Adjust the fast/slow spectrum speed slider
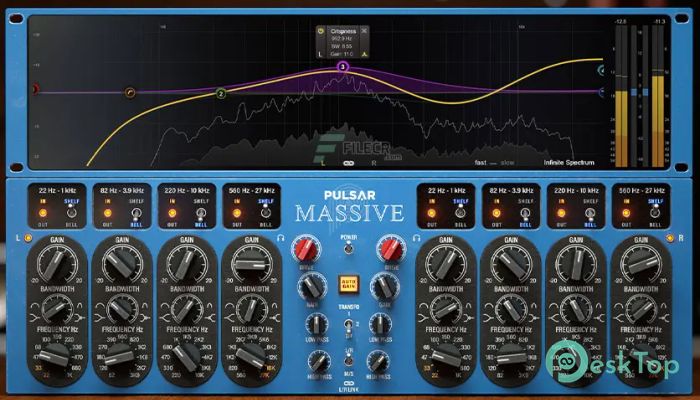 pyautogui.click(x=493, y=163)
